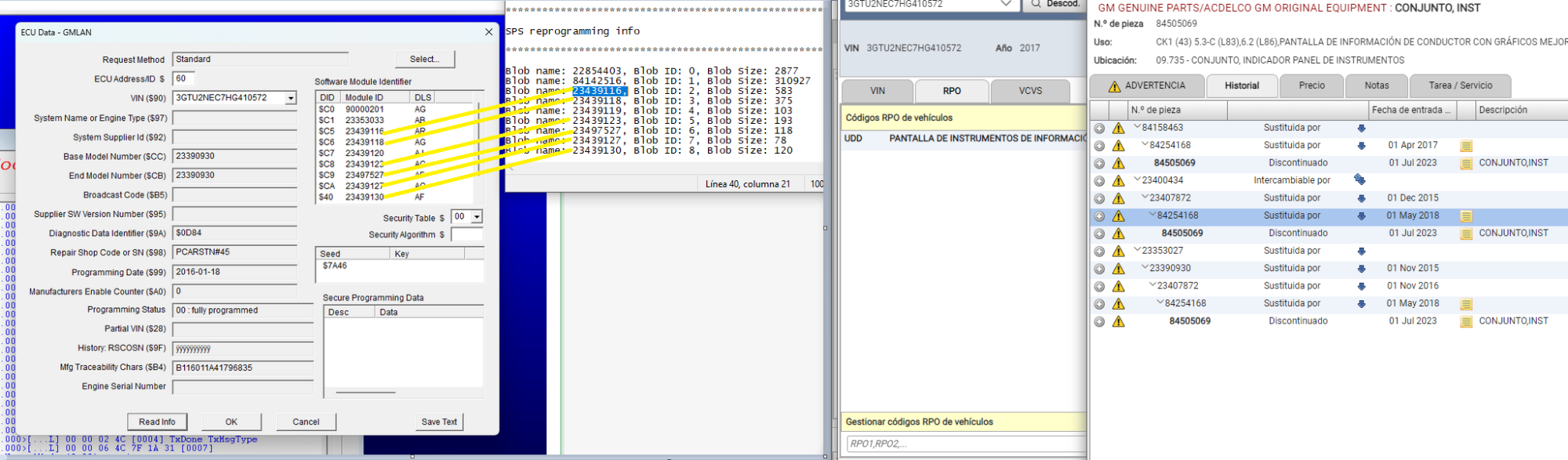Click the plus icon on the 84158463 row
This screenshot has width=1568, height=460.
click(1099, 128)
